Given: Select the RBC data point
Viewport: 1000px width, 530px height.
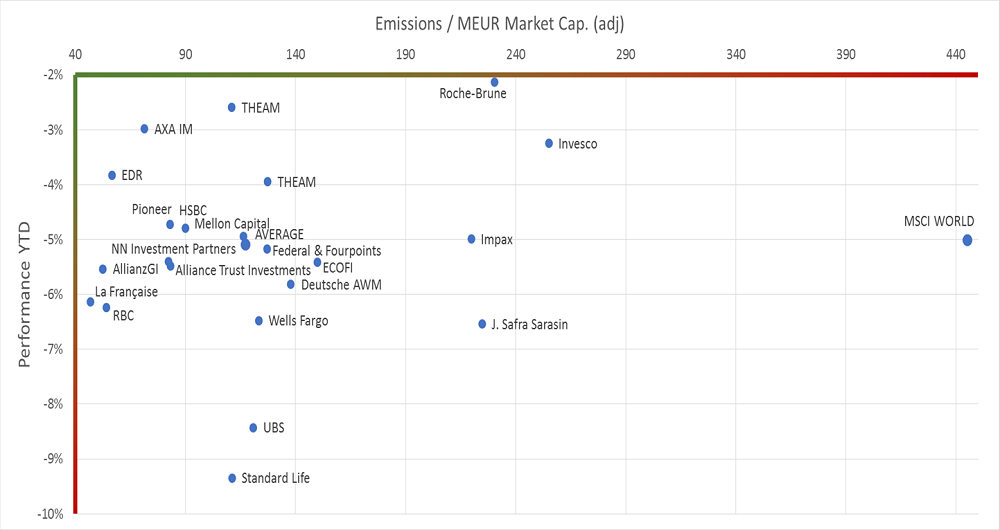Looking at the screenshot, I should pos(107,307).
